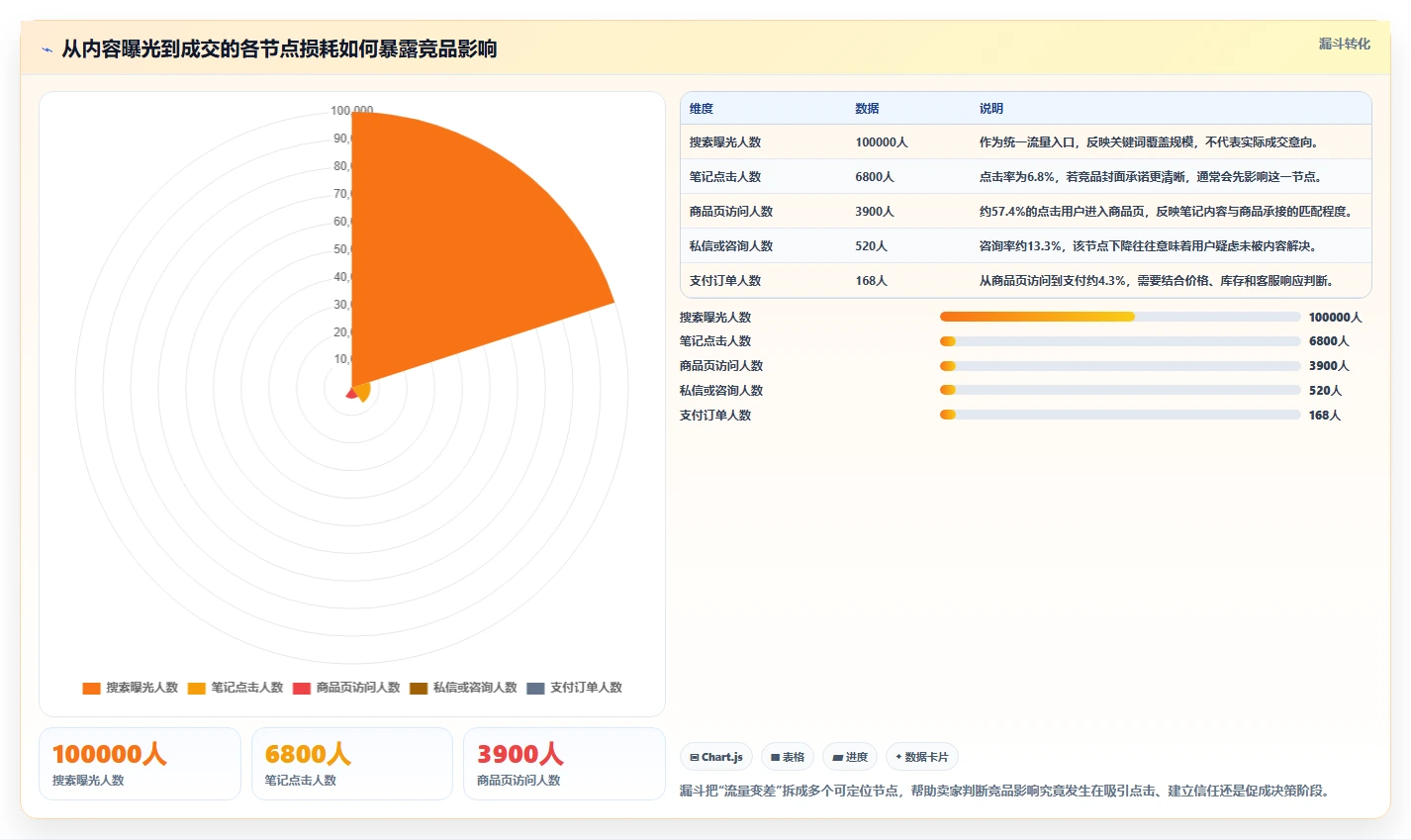Image resolution: width=1411 pixels, height=840 pixels.
Task: Click the 168人 table cell
Action: (x=872, y=281)
